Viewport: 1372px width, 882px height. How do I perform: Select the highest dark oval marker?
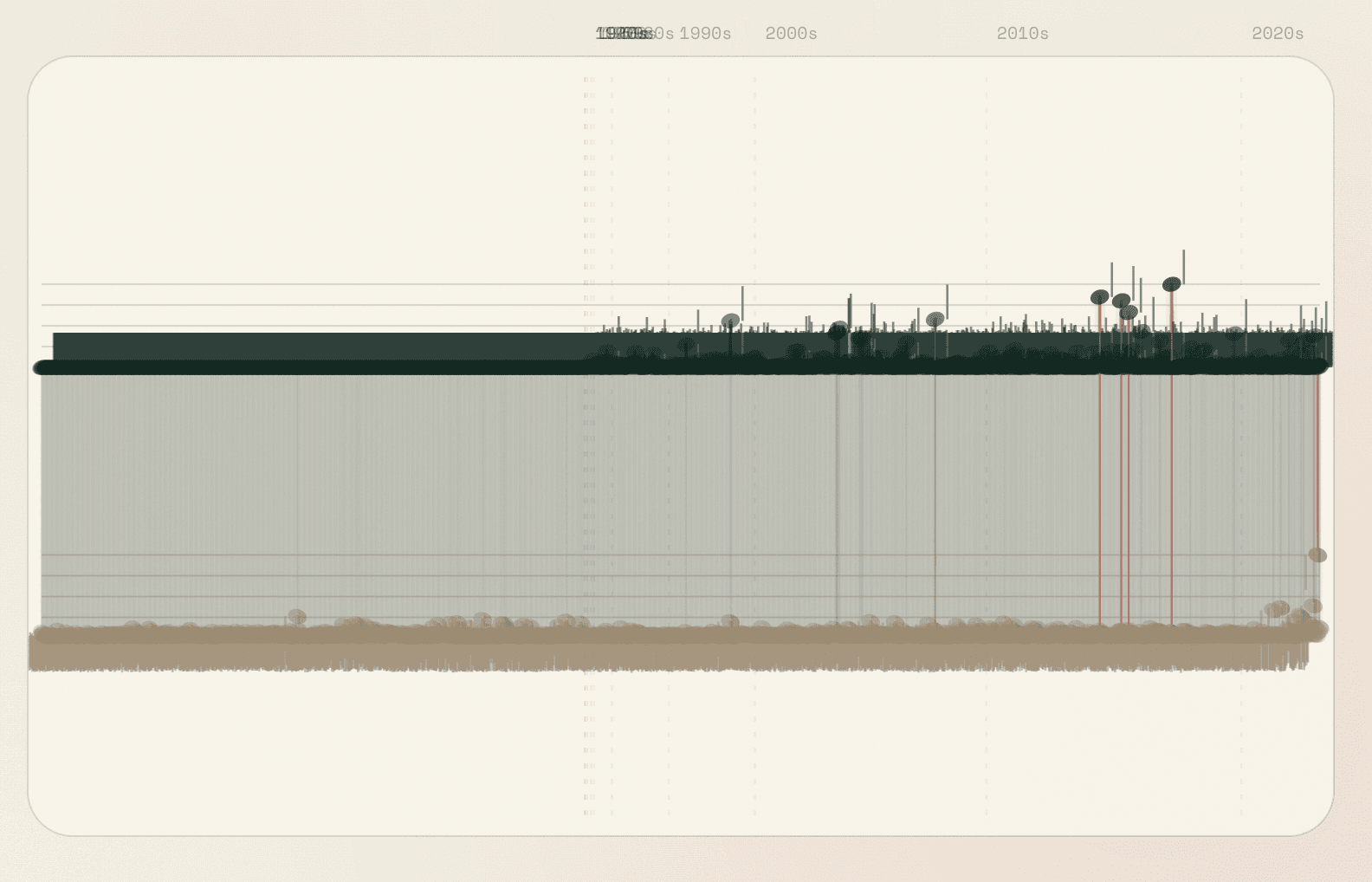coord(1171,284)
